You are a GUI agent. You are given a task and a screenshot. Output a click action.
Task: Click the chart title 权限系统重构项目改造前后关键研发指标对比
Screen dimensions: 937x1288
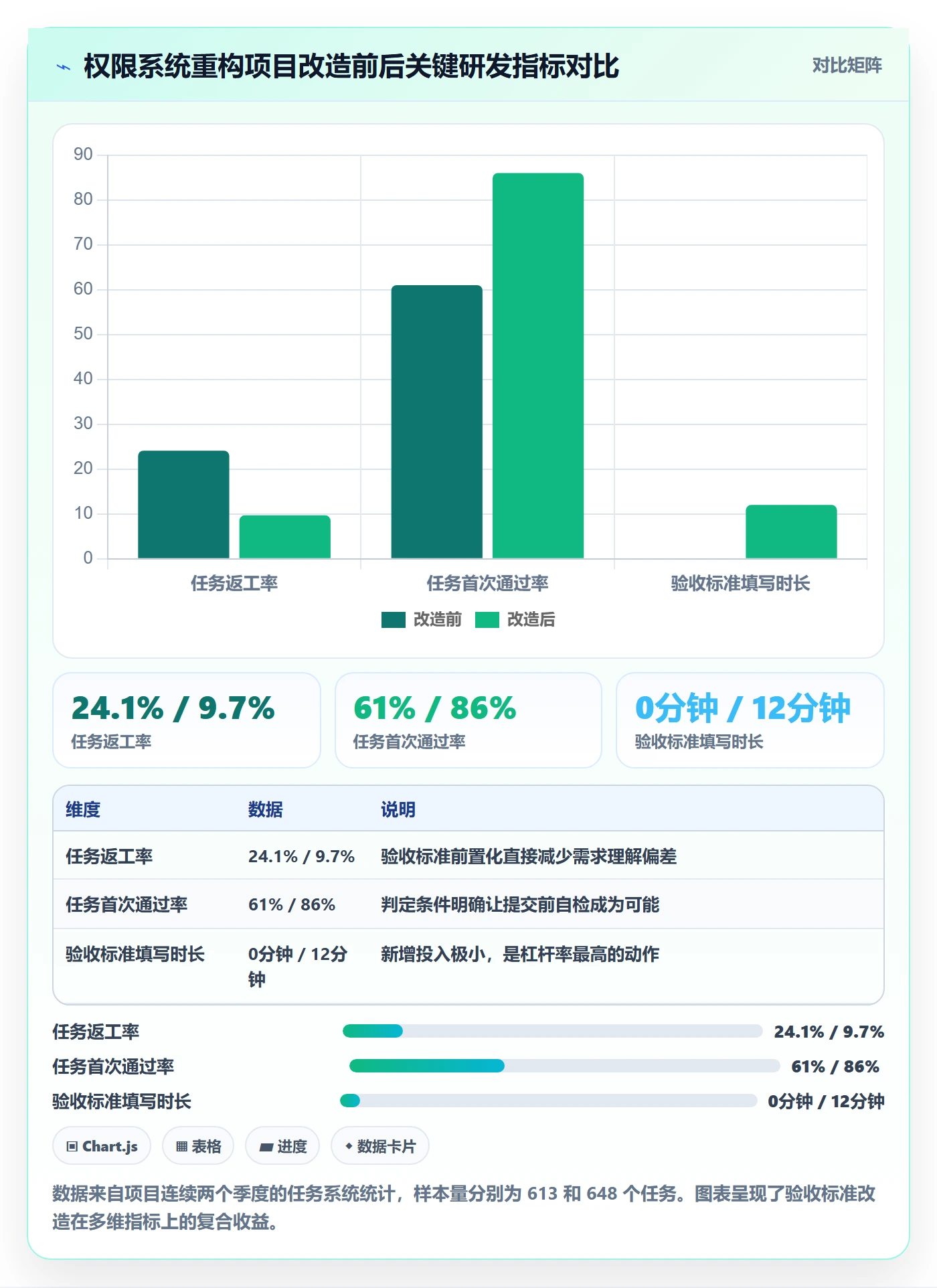pyautogui.click(x=351, y=66)
